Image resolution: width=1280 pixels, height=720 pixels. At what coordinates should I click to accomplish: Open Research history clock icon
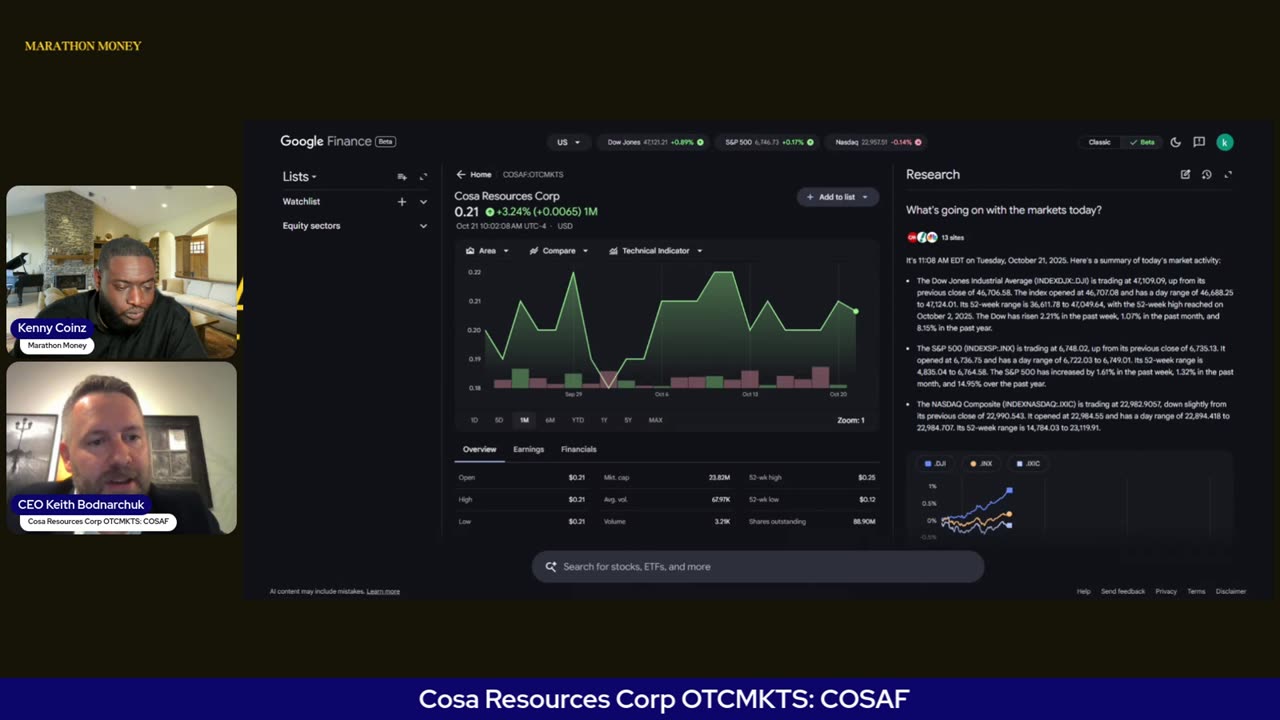pyautogui.click(x=1207, y=175)
